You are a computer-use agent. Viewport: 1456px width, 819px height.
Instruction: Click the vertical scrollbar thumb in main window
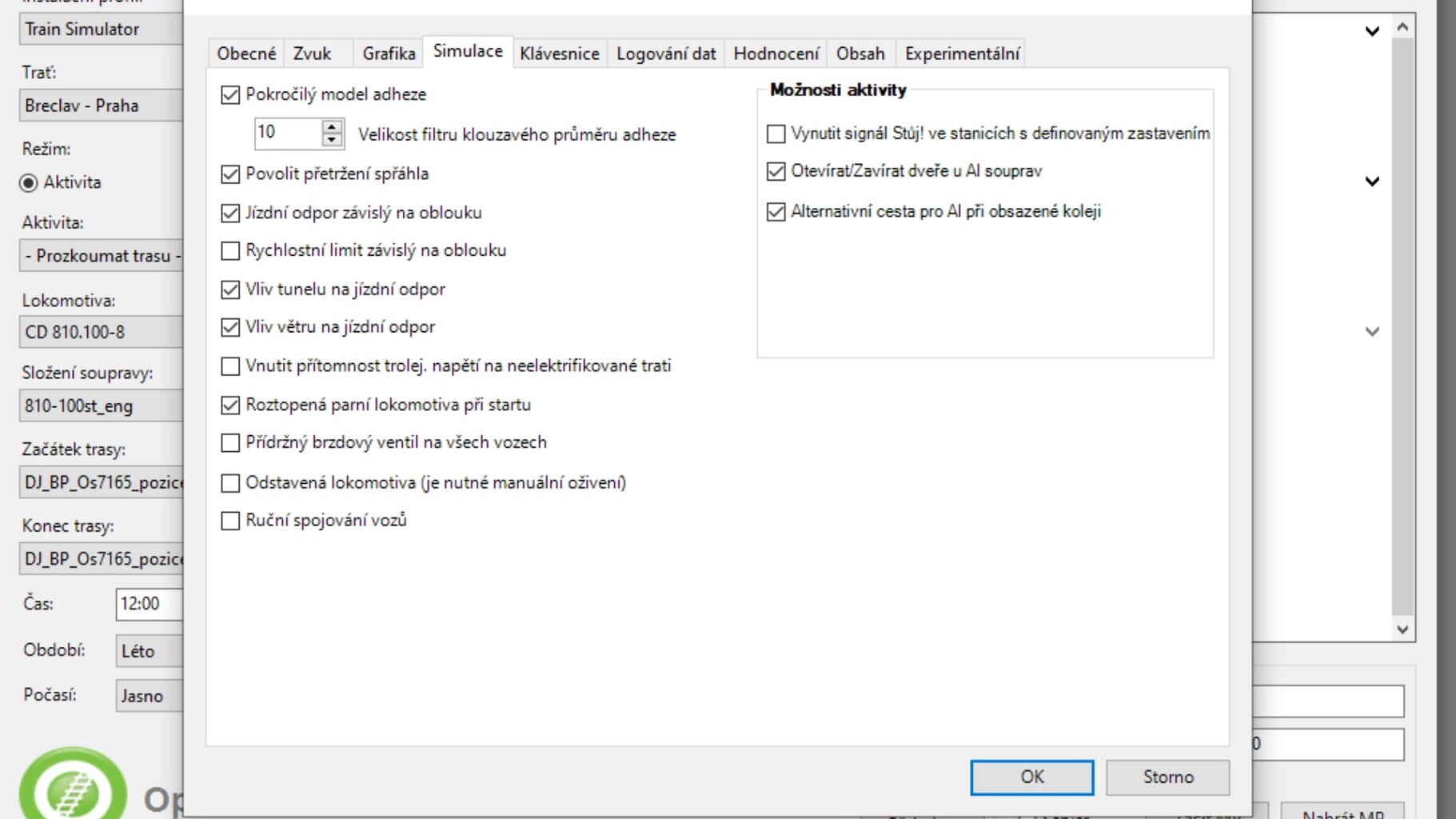(x=1403, y=326)
